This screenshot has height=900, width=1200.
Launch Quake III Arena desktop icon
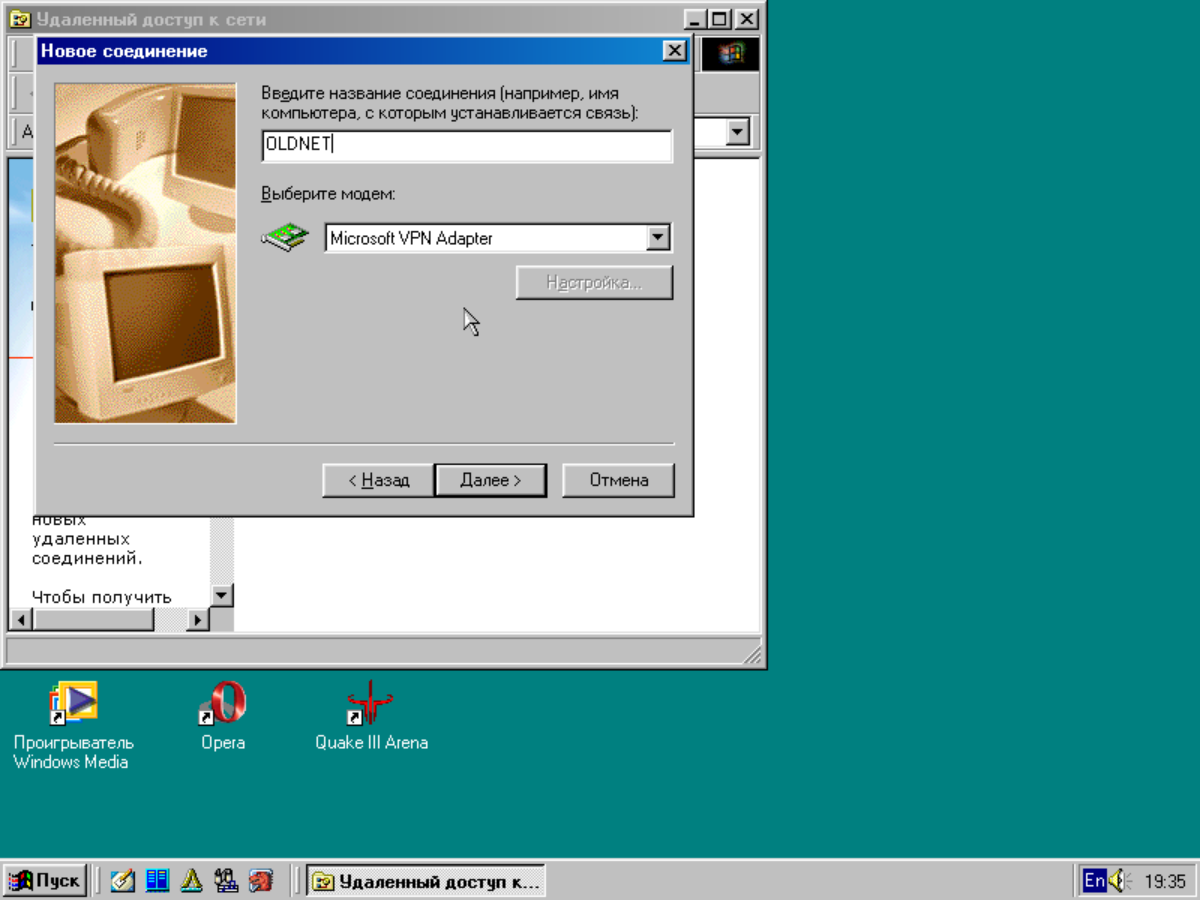[x=371, y=705]
